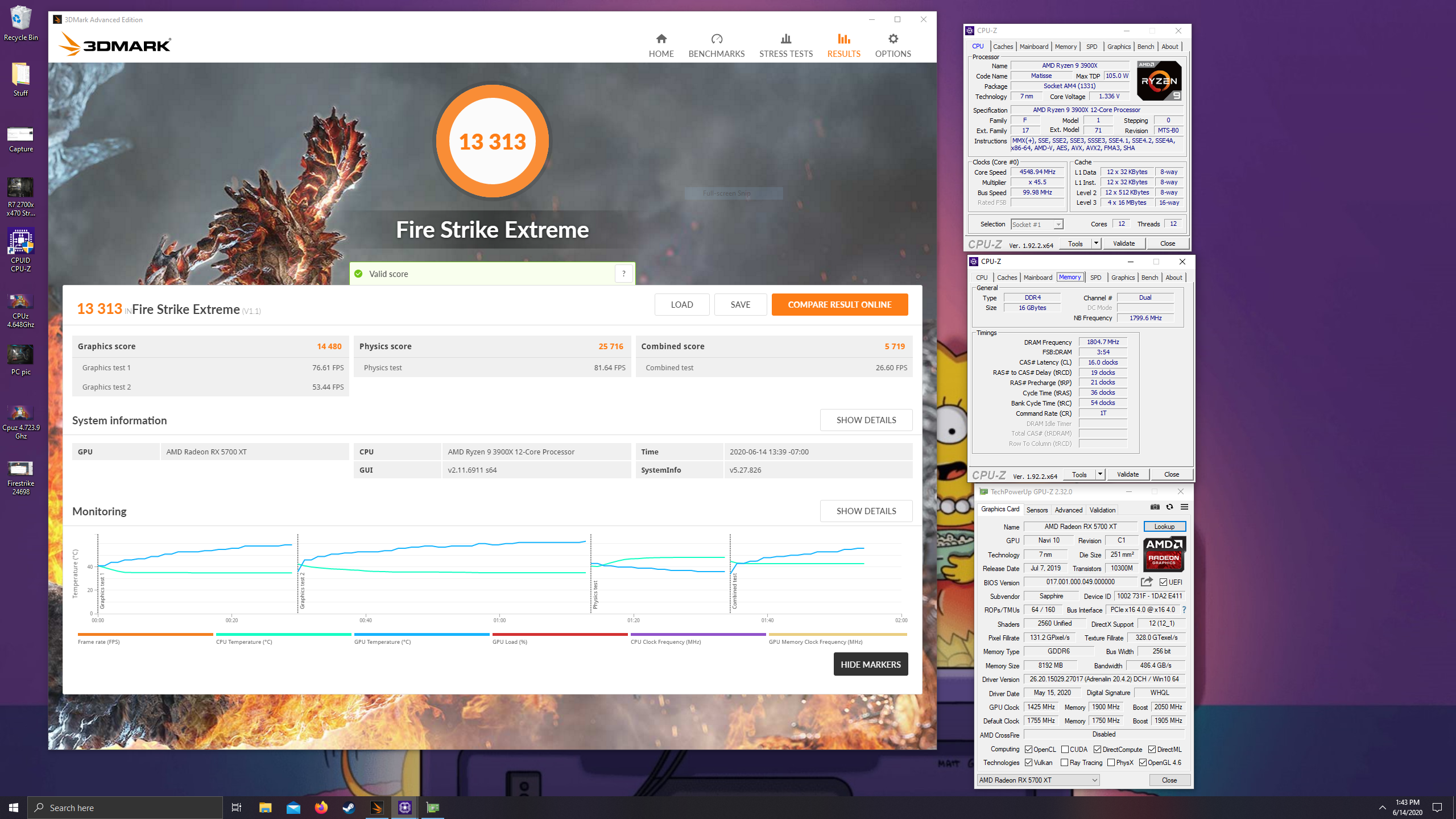Take a GPU-Z screenshot with the camera icon
Viewport: 1456px width, 819px height.
click(x=1155, y=507)
